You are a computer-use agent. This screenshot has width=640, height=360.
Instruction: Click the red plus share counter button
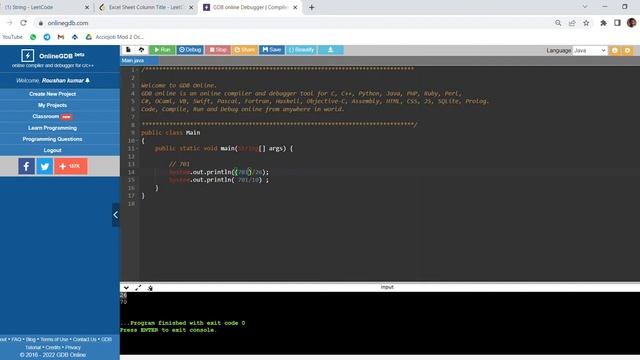[x=71, y=166]
